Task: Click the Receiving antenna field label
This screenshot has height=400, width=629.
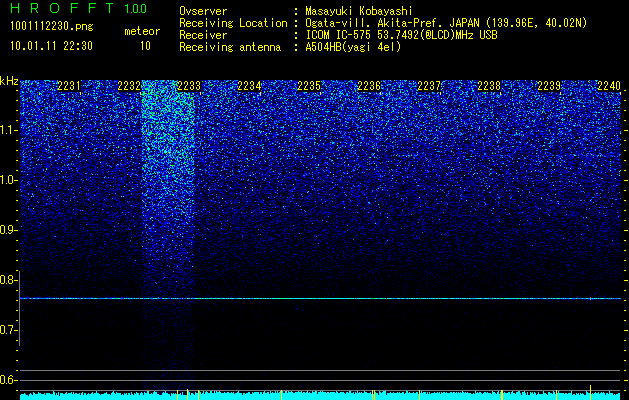Action: [x=230, y=47]
